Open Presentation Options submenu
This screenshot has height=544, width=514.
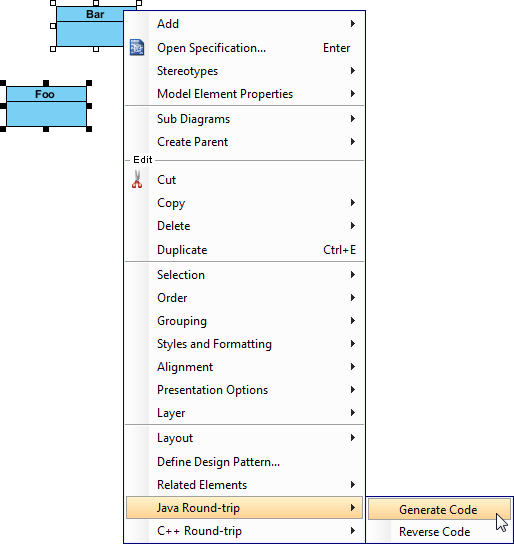click(x=244, y=390)
